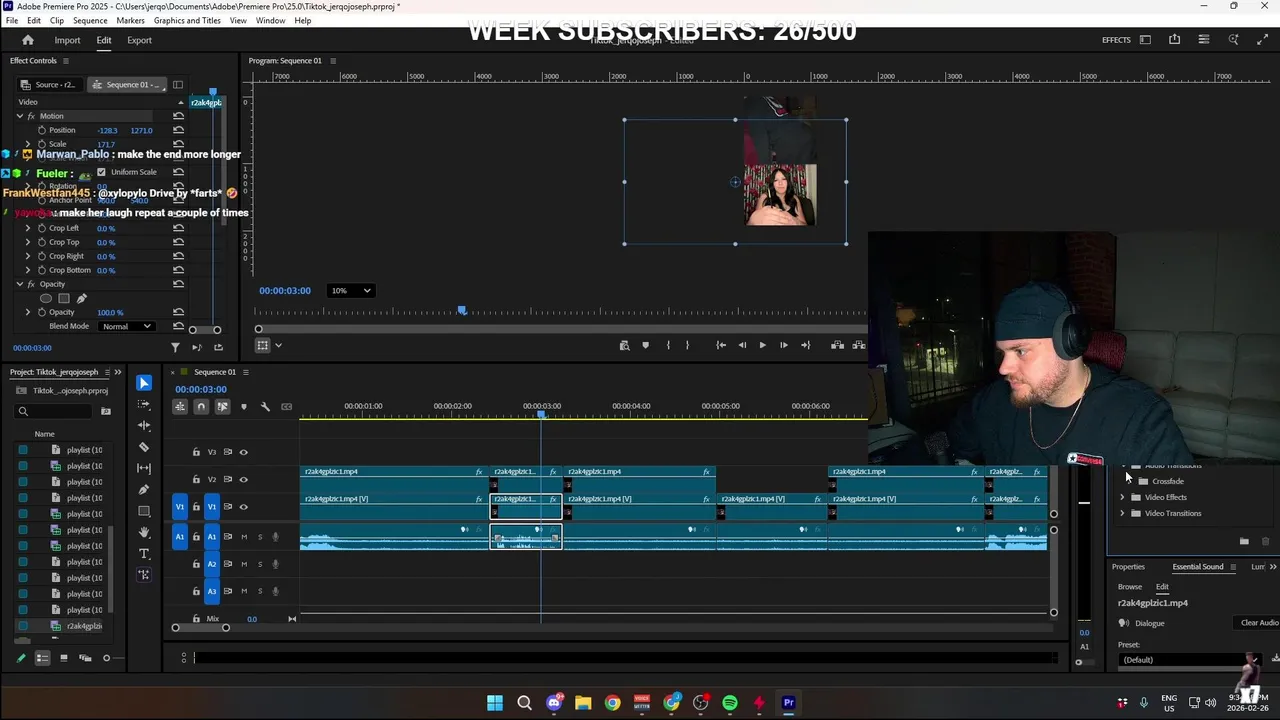Toggle V2 track output eye
The image size is (1280, 720).
(x=243, y=479)
